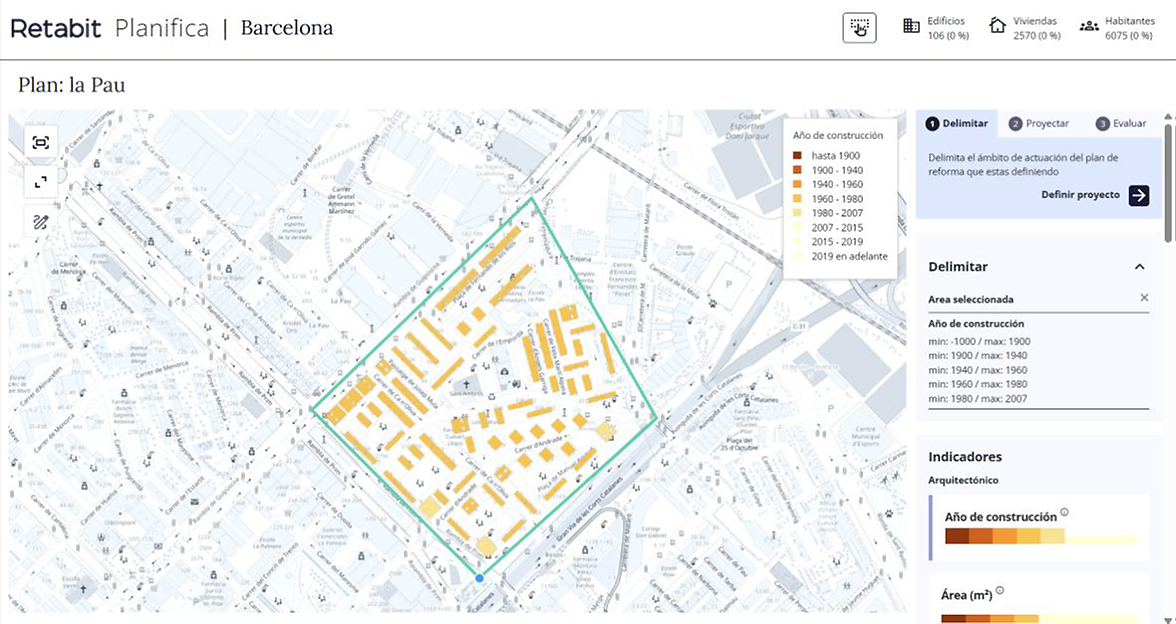Open the Evaluar tab
The image size is (1176, 624).
pos(1120,124)
